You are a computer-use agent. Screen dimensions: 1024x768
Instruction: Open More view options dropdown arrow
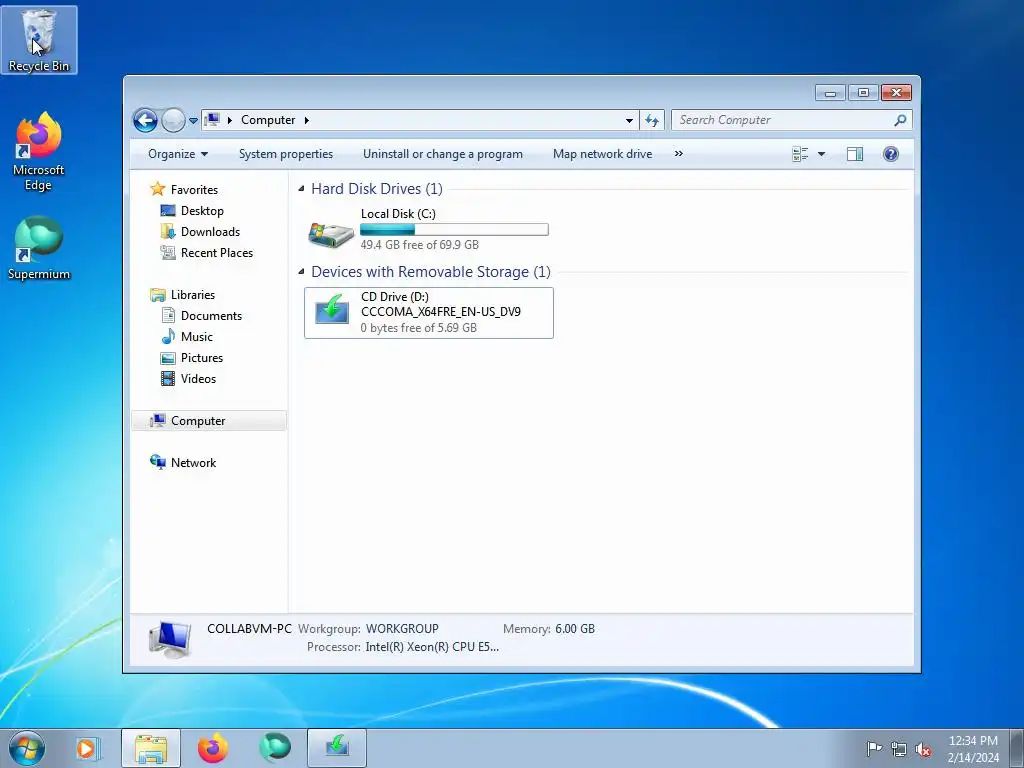822,154
